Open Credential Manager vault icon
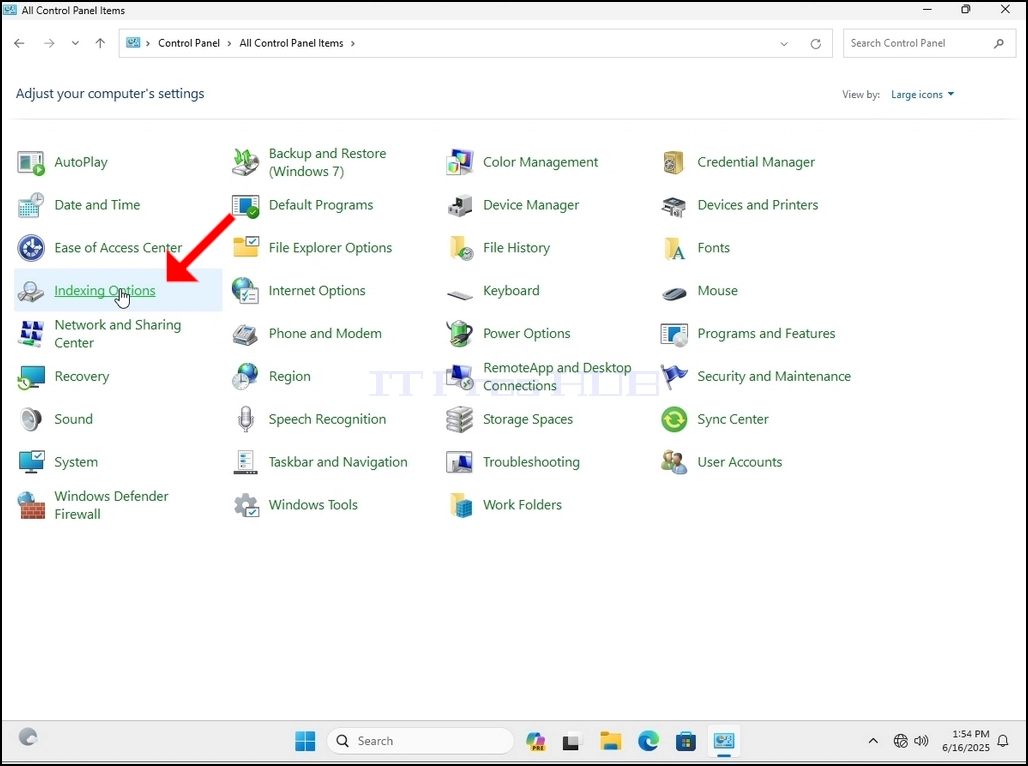 tap(674, 163)
